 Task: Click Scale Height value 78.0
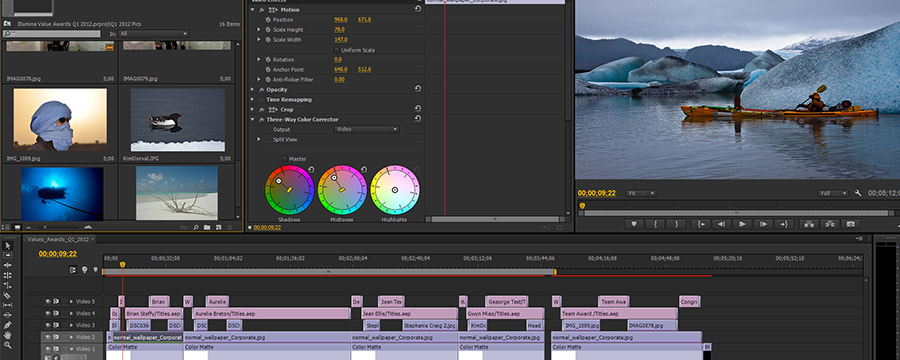click(x=339, y=29)
